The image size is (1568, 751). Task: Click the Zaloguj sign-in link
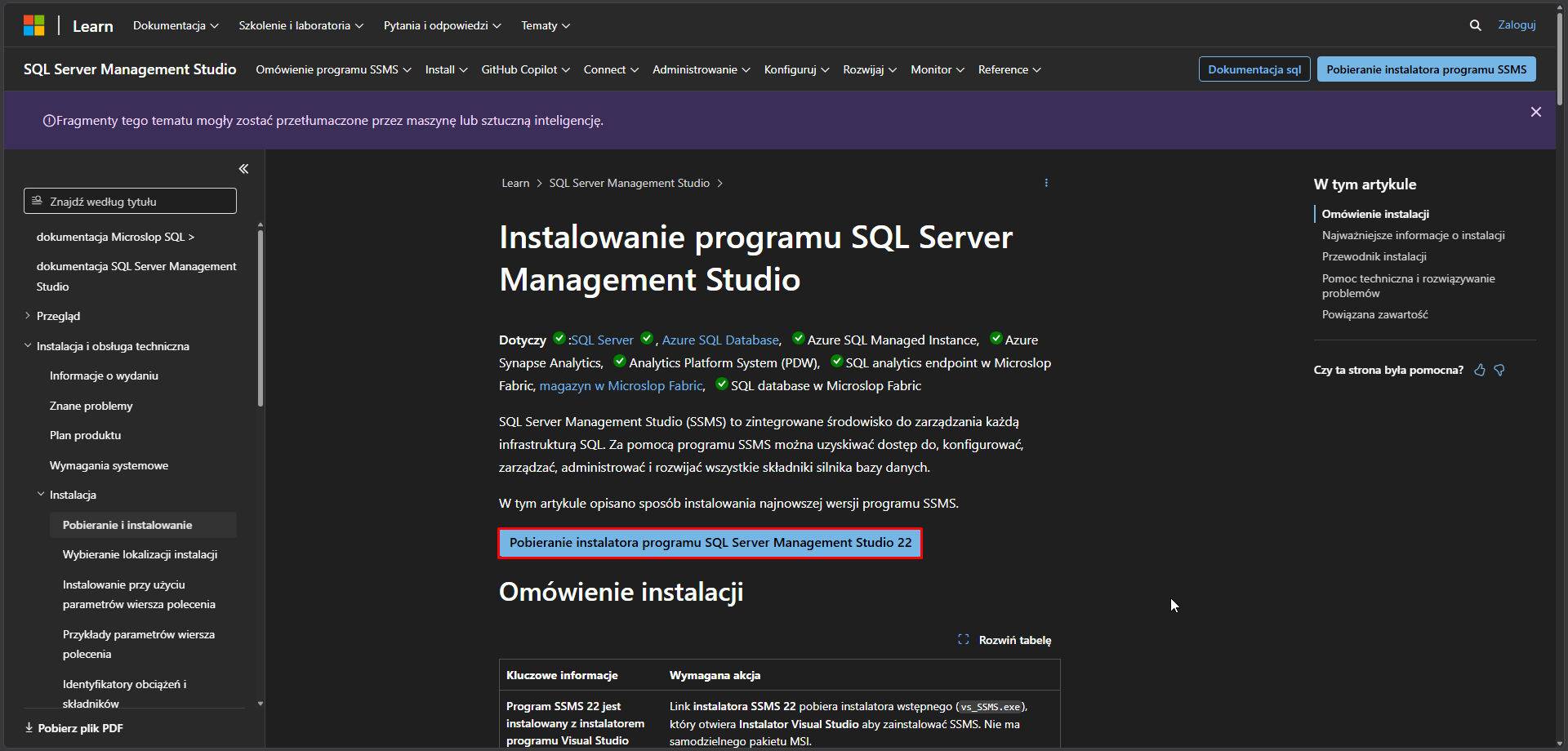(x=1517, y=24)
